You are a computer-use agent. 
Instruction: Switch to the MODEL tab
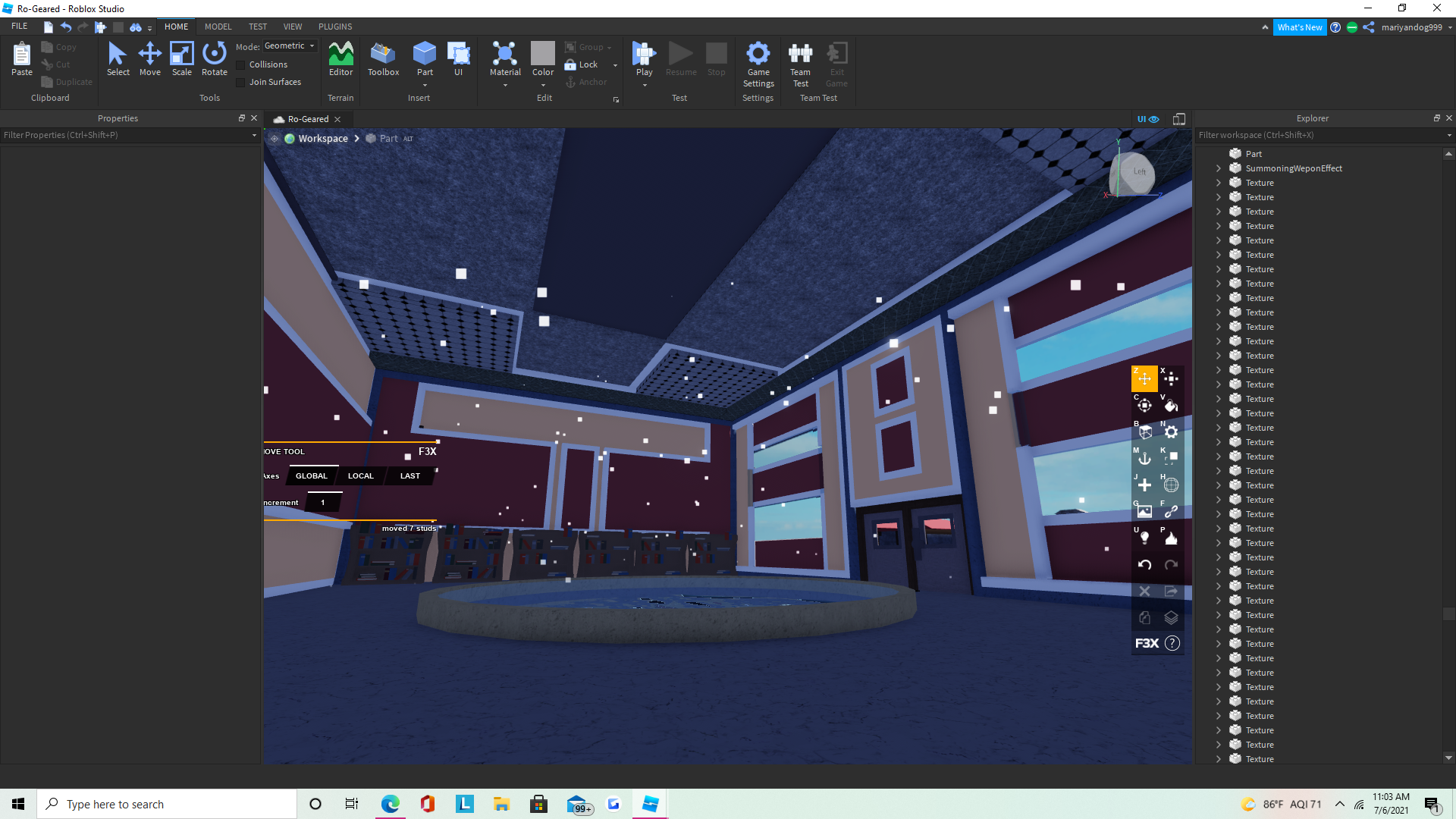coord(218,27)
